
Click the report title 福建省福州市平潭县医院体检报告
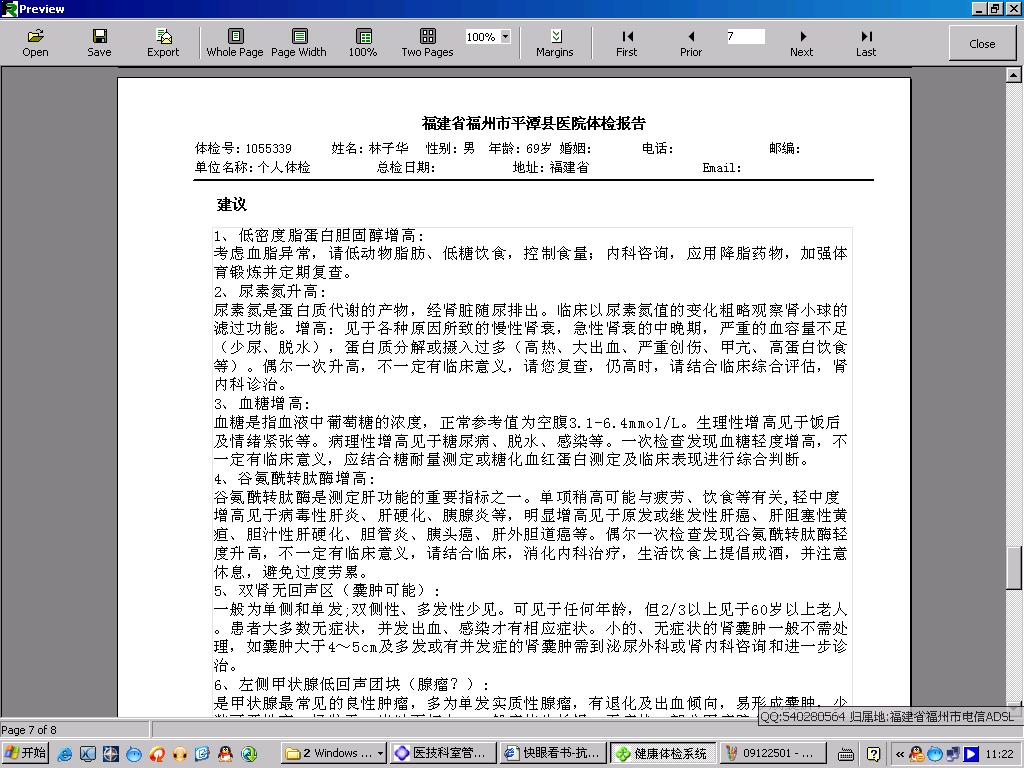(x=534, y=123)
